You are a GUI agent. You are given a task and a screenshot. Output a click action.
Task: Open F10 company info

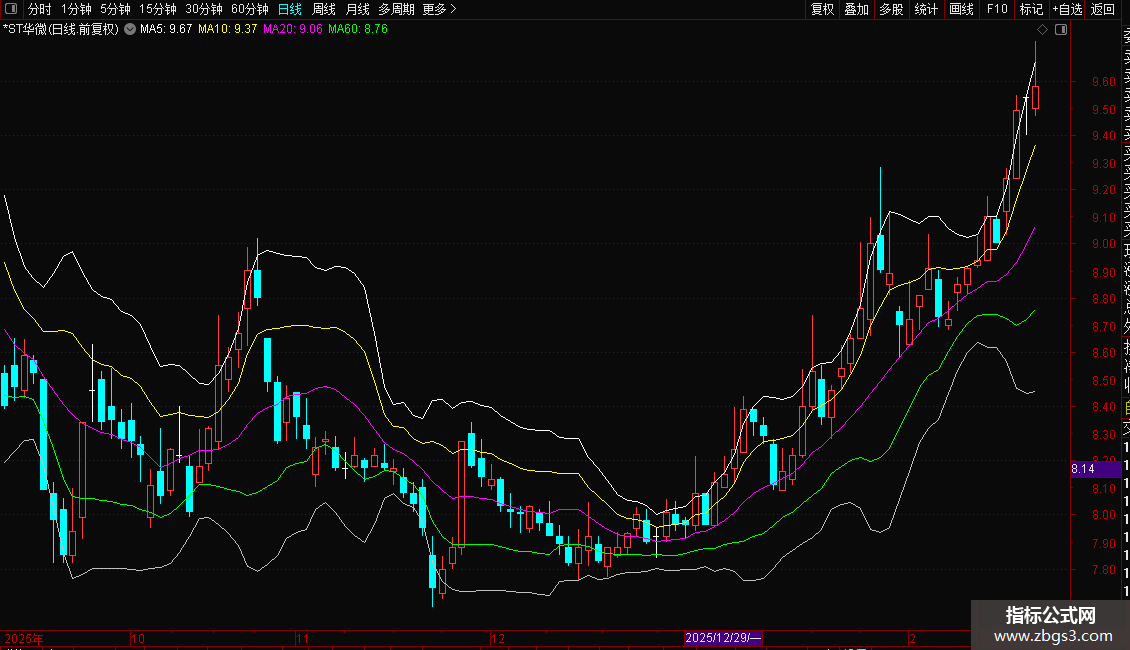pyautogui.click(x=997, y=9)
